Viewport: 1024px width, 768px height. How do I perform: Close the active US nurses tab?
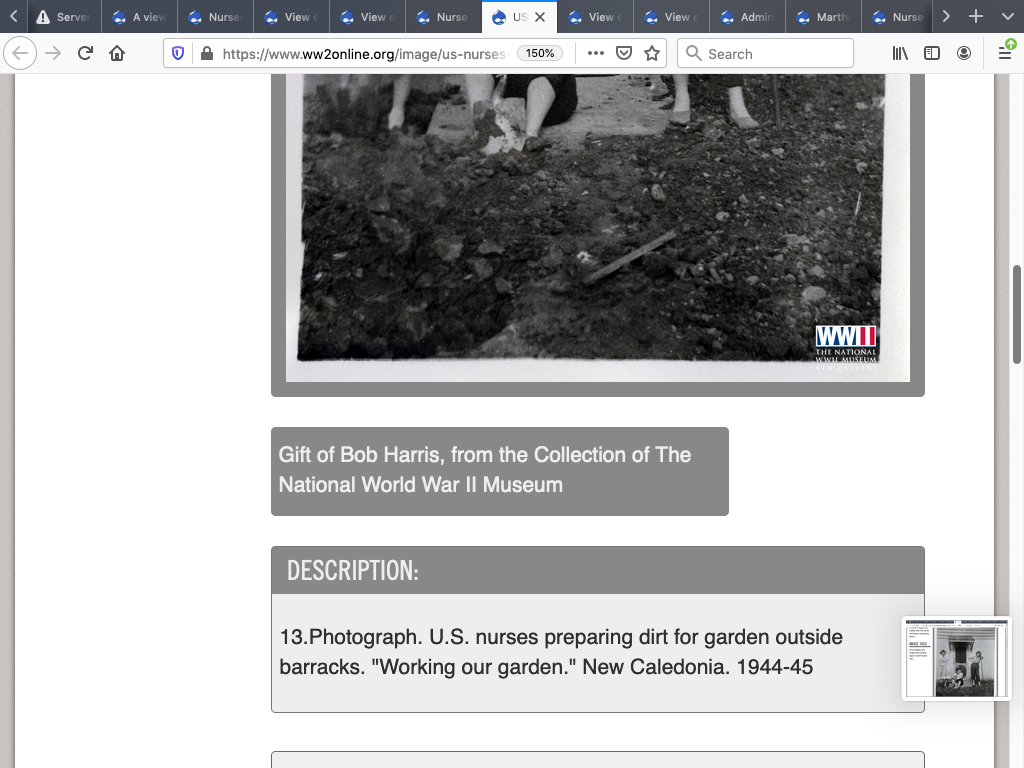coord(540,17)
